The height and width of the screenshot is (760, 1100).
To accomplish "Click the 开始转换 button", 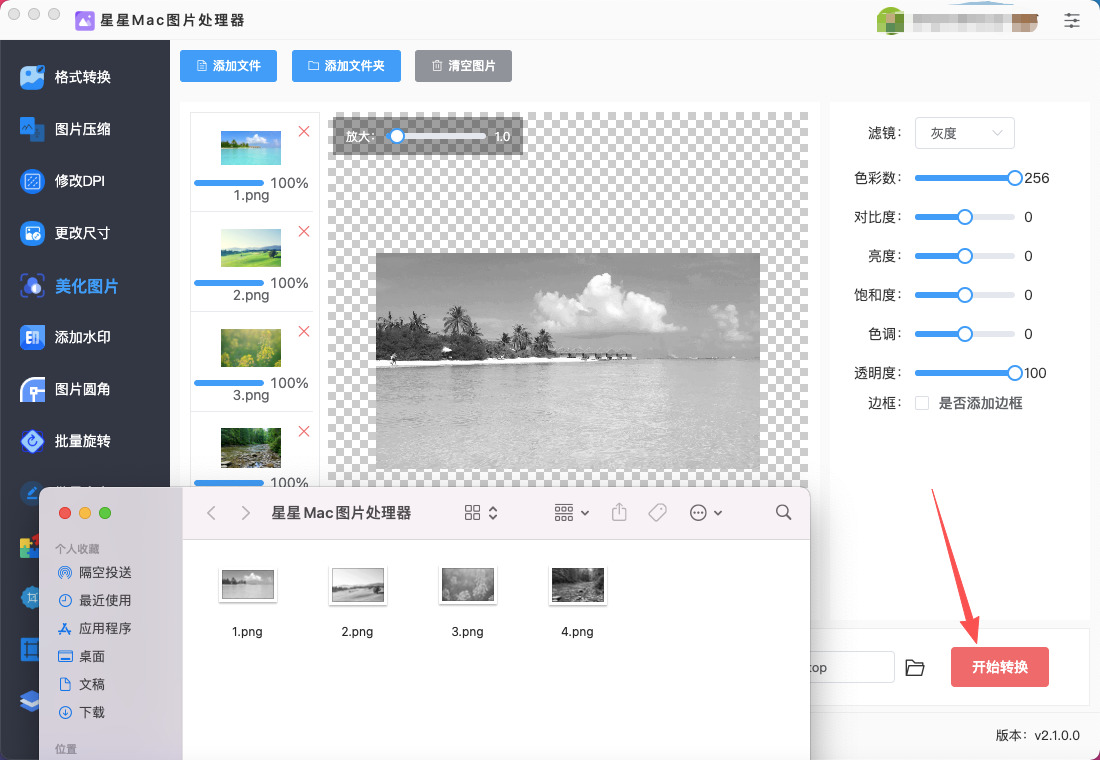I will [999, 667].
